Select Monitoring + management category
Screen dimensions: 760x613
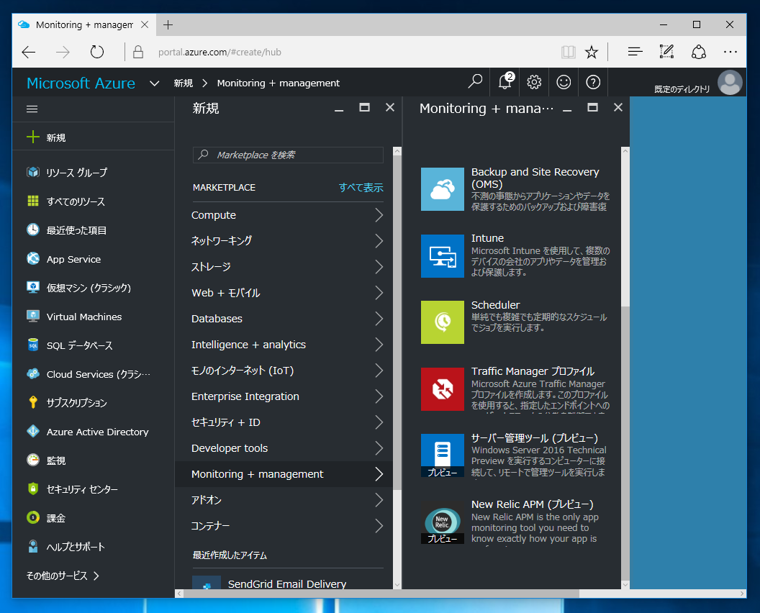(x=284, y=474)
